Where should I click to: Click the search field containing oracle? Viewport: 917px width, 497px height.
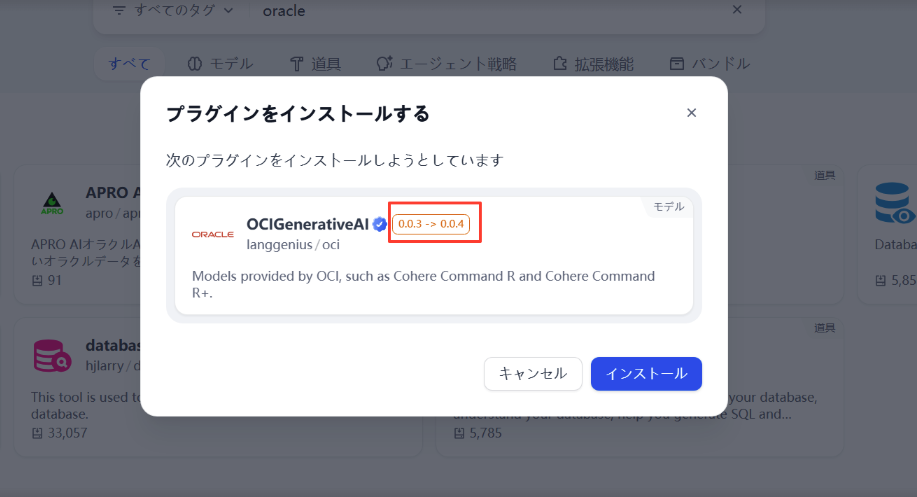[x=491, y=11]
